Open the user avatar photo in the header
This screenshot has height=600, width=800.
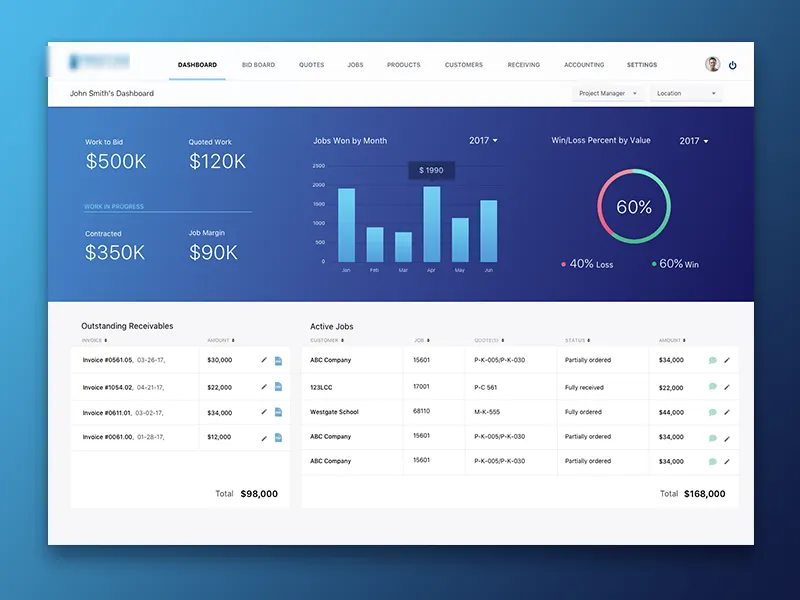(x=711, y=63)
